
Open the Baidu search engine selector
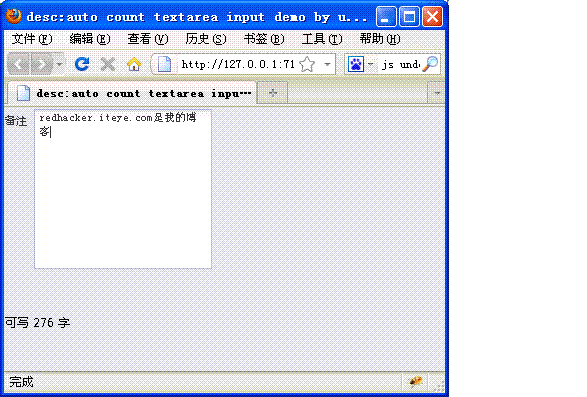pos(360,64)
